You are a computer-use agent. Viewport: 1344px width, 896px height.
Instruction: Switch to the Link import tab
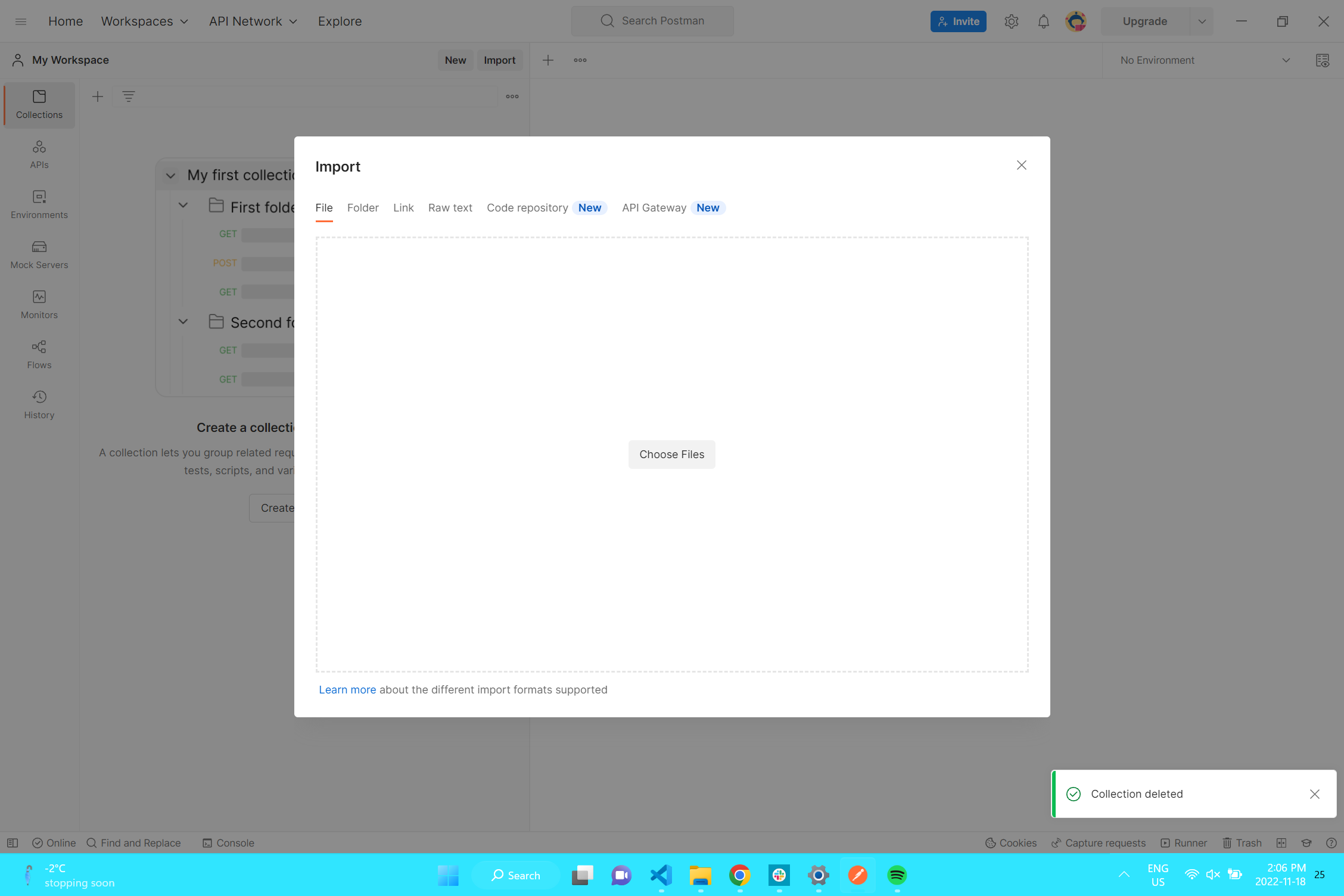(403, 208)
